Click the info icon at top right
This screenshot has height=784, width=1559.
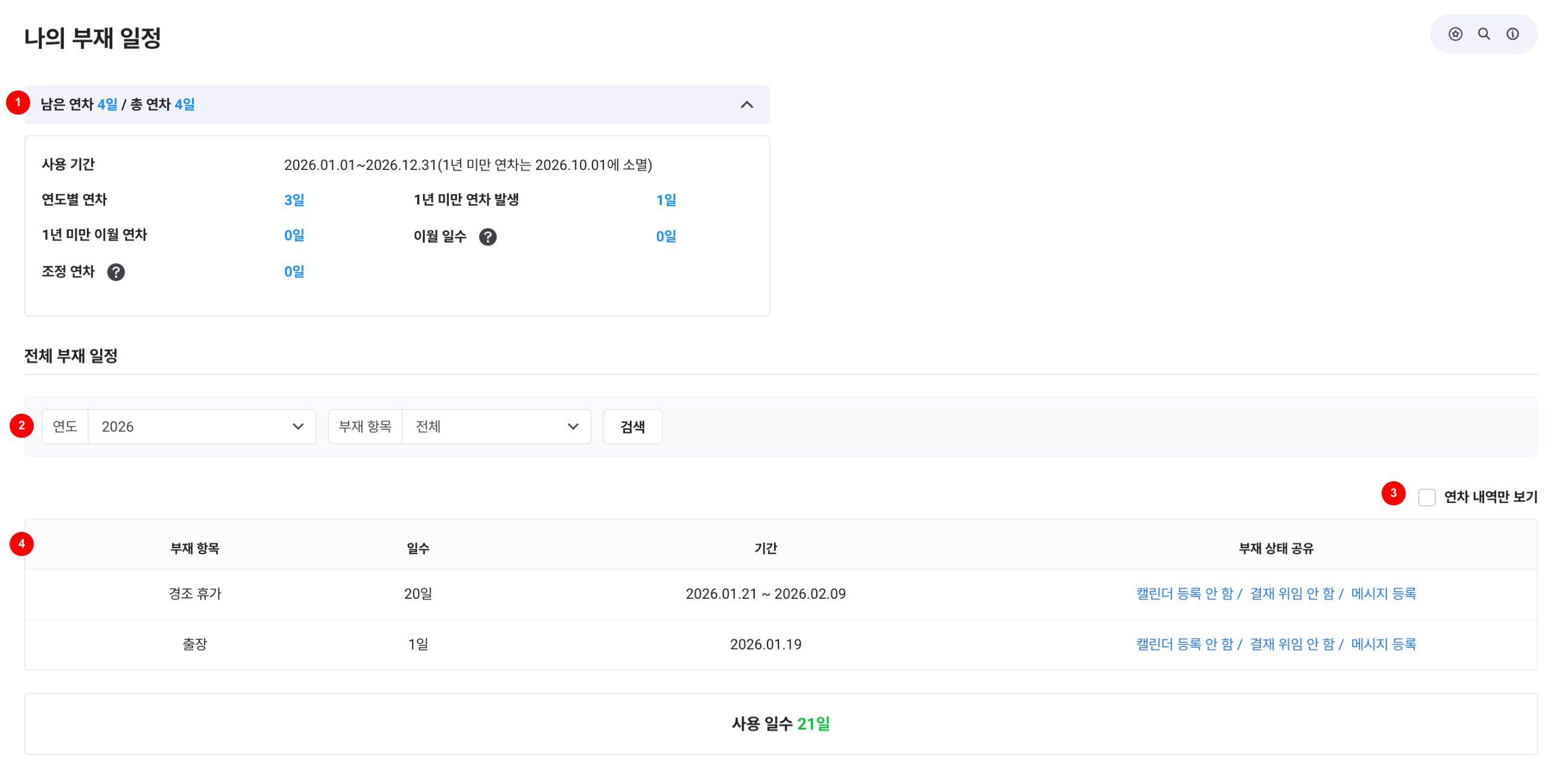click(1513, 34)
